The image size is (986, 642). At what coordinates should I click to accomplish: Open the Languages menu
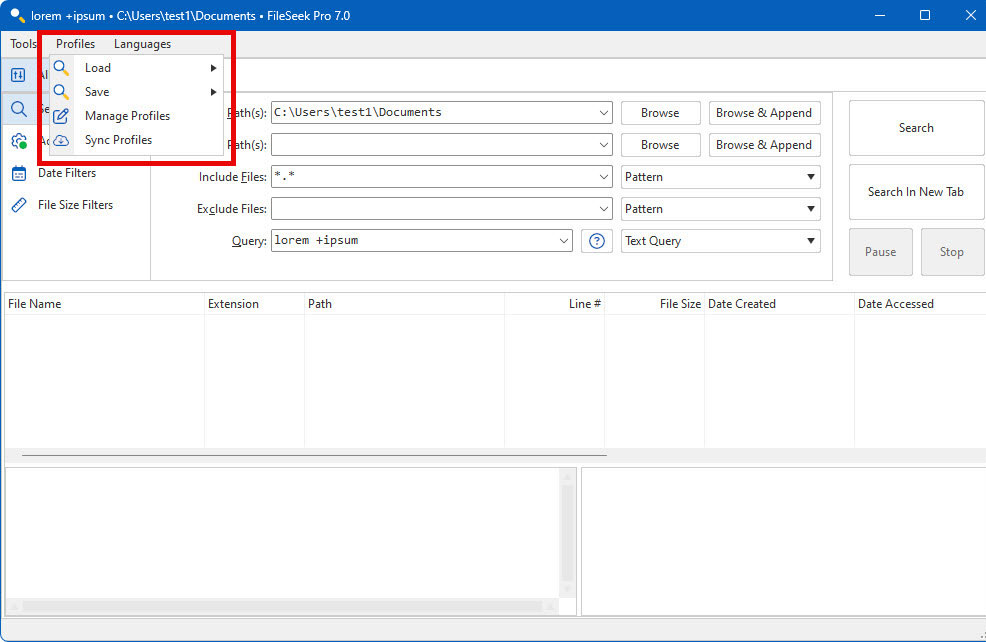[142, 44]
